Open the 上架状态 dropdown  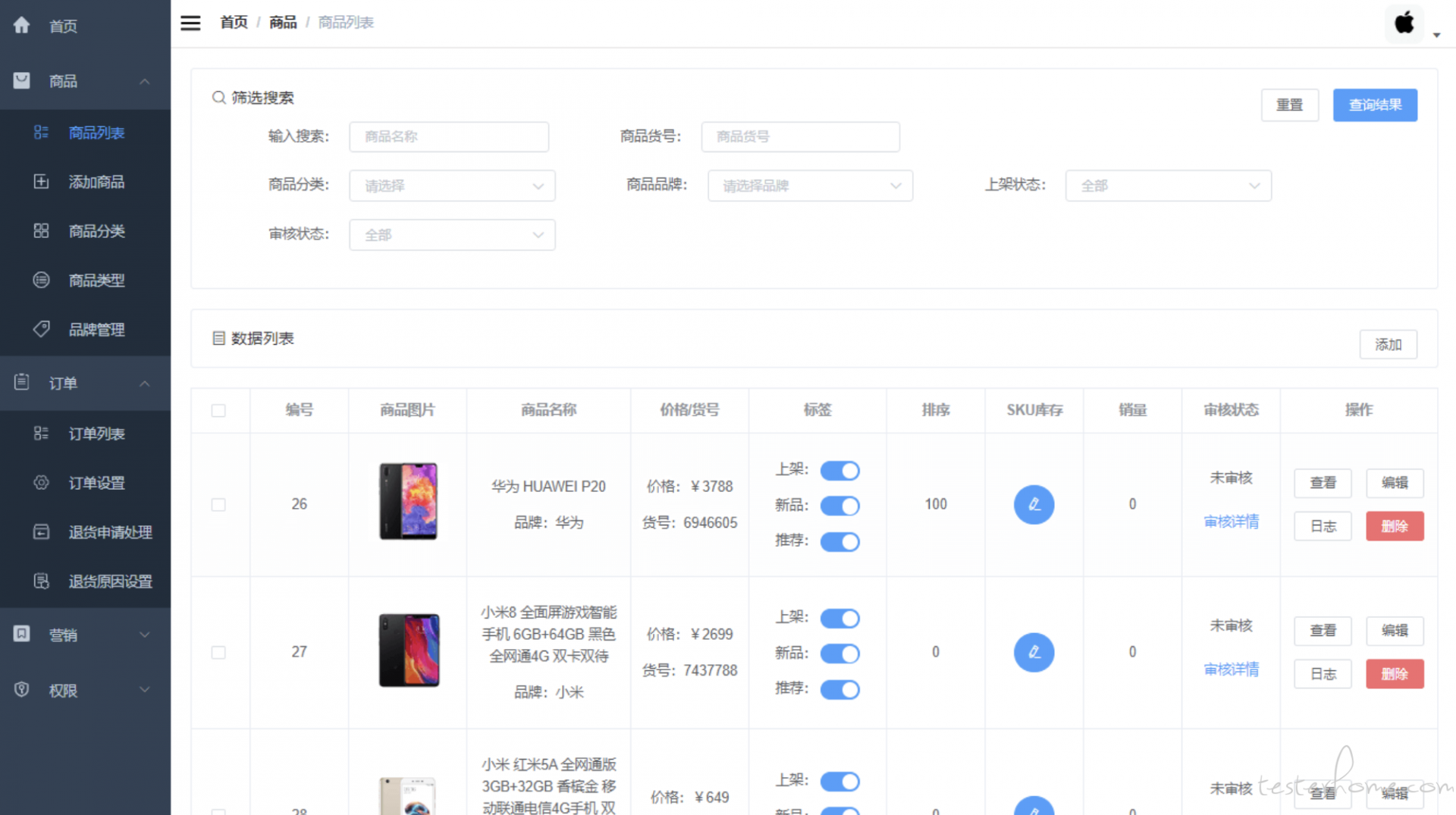[x=1168, y=186]
